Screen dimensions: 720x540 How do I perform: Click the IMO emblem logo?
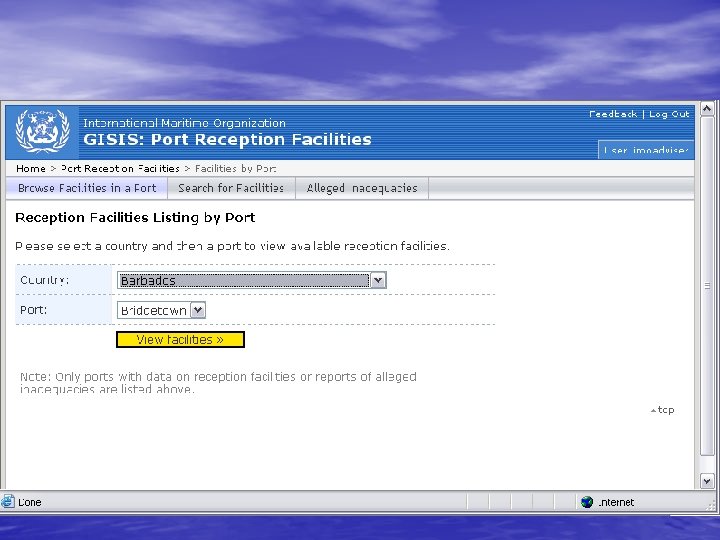(x=42, y=131)
